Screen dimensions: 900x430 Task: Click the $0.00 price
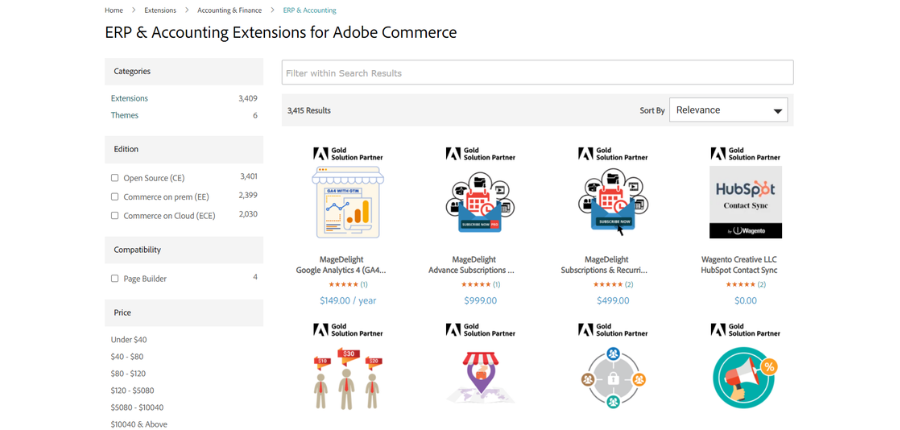click(x=746, y=300)
